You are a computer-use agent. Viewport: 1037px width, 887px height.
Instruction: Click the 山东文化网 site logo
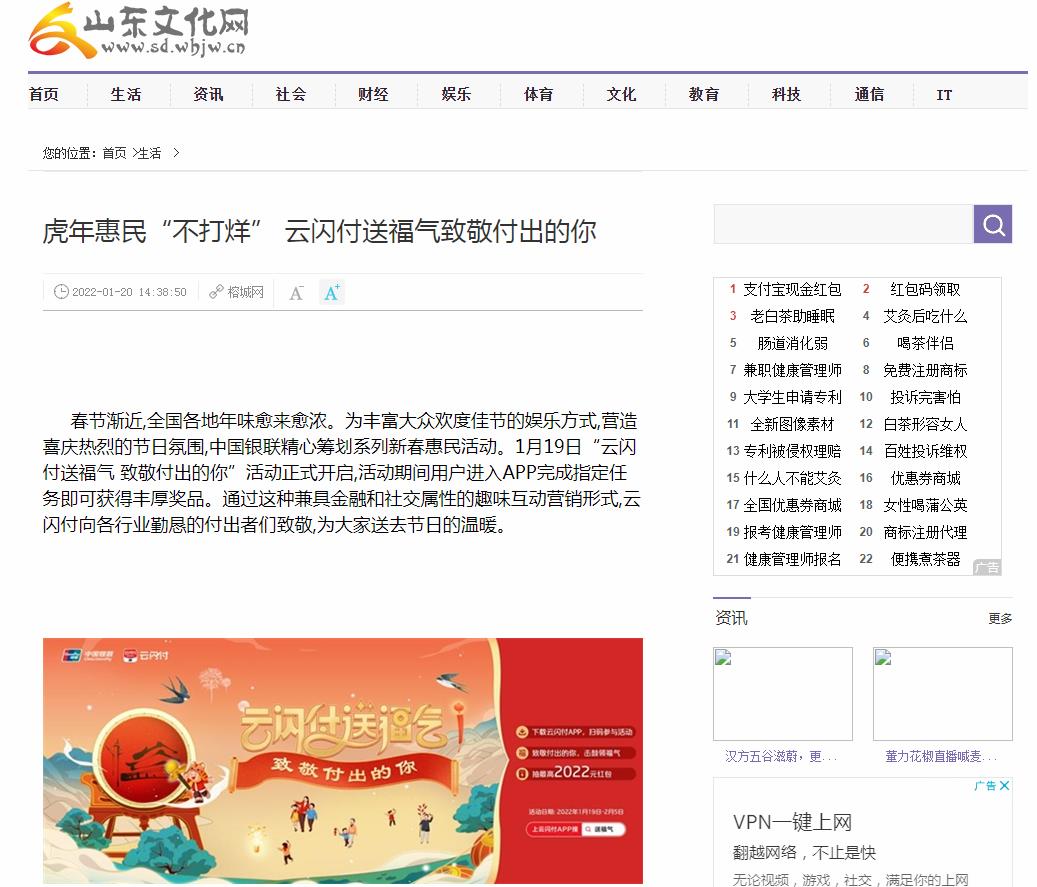click(139, 30)
